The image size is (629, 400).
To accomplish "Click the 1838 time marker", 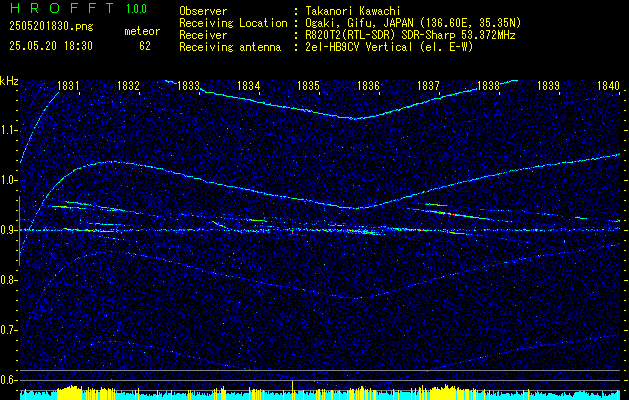I will [x=489, y=85].
